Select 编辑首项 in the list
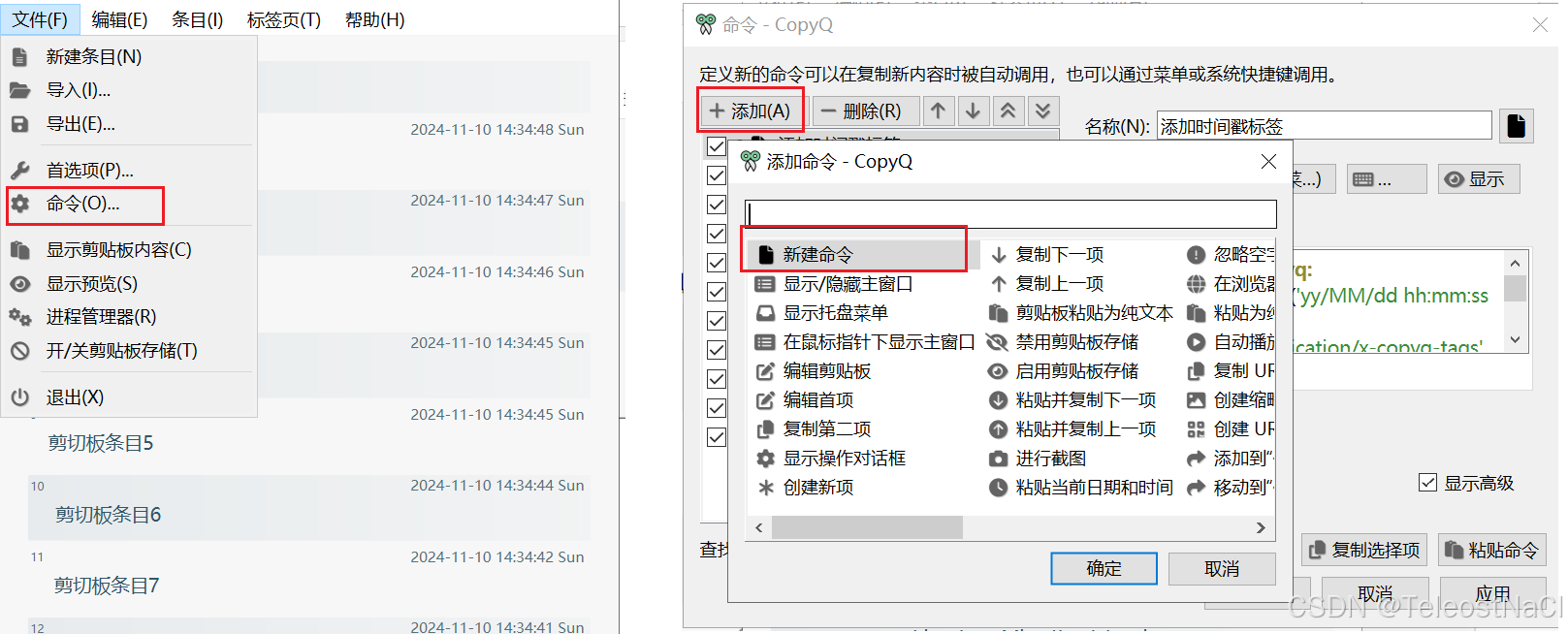Viewport: 1568px width, 634px height. tap(804, 400)
